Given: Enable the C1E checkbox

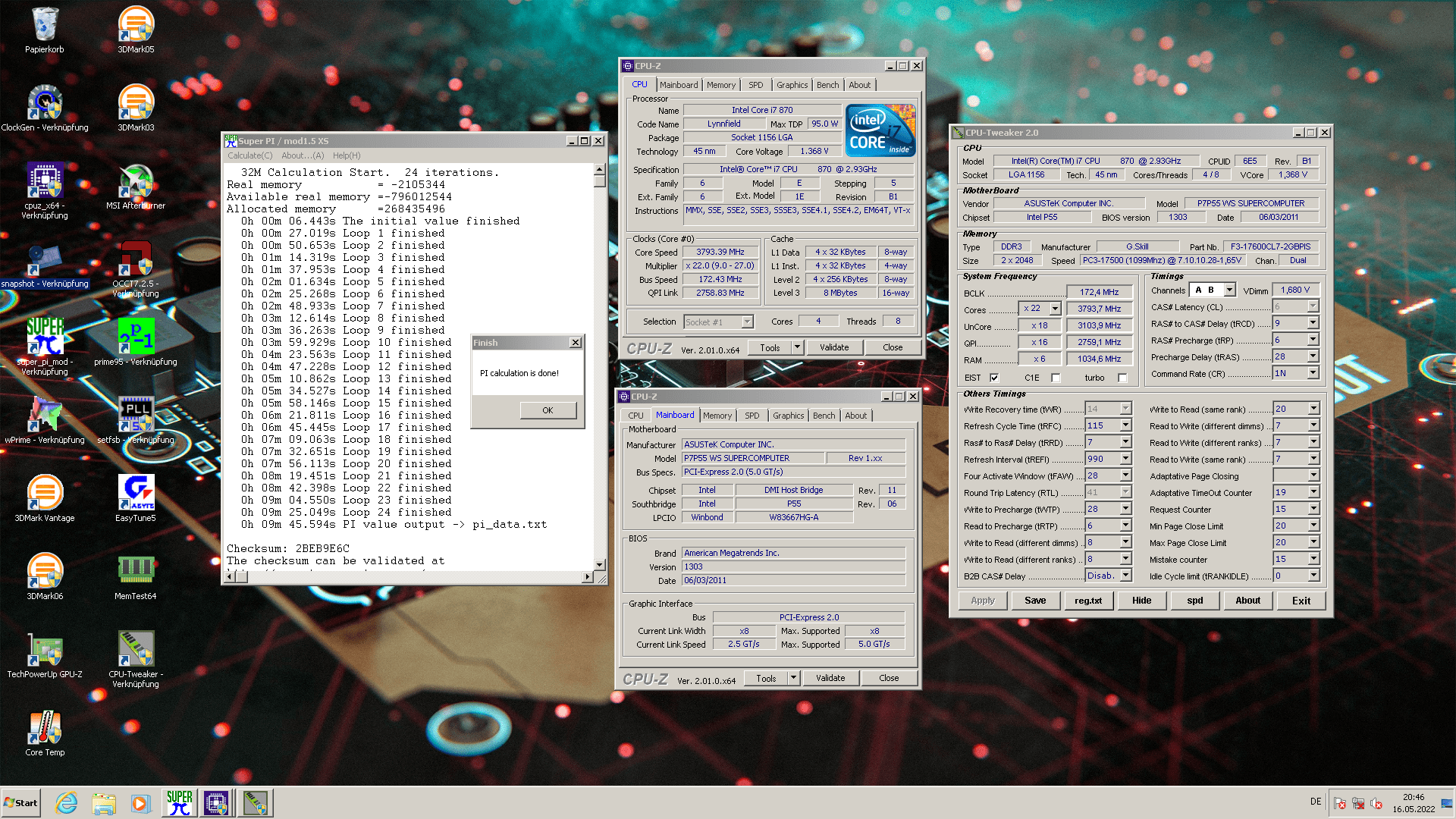Looking at the screenshot, I should click(x=1056, y=378).
